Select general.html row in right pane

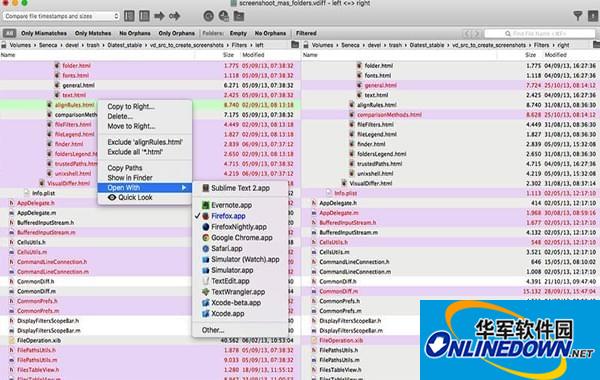click(x=451, y=85)
